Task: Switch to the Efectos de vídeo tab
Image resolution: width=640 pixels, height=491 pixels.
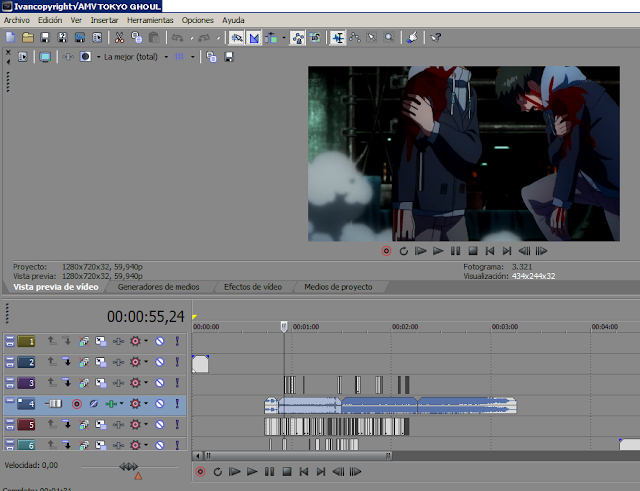Action: (x=253, y=287)
